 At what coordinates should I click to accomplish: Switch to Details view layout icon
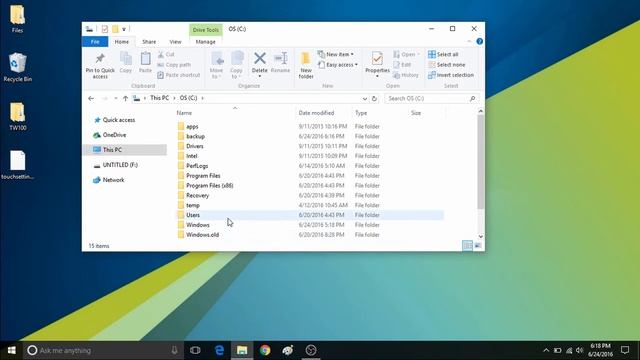tap(467, 245)
